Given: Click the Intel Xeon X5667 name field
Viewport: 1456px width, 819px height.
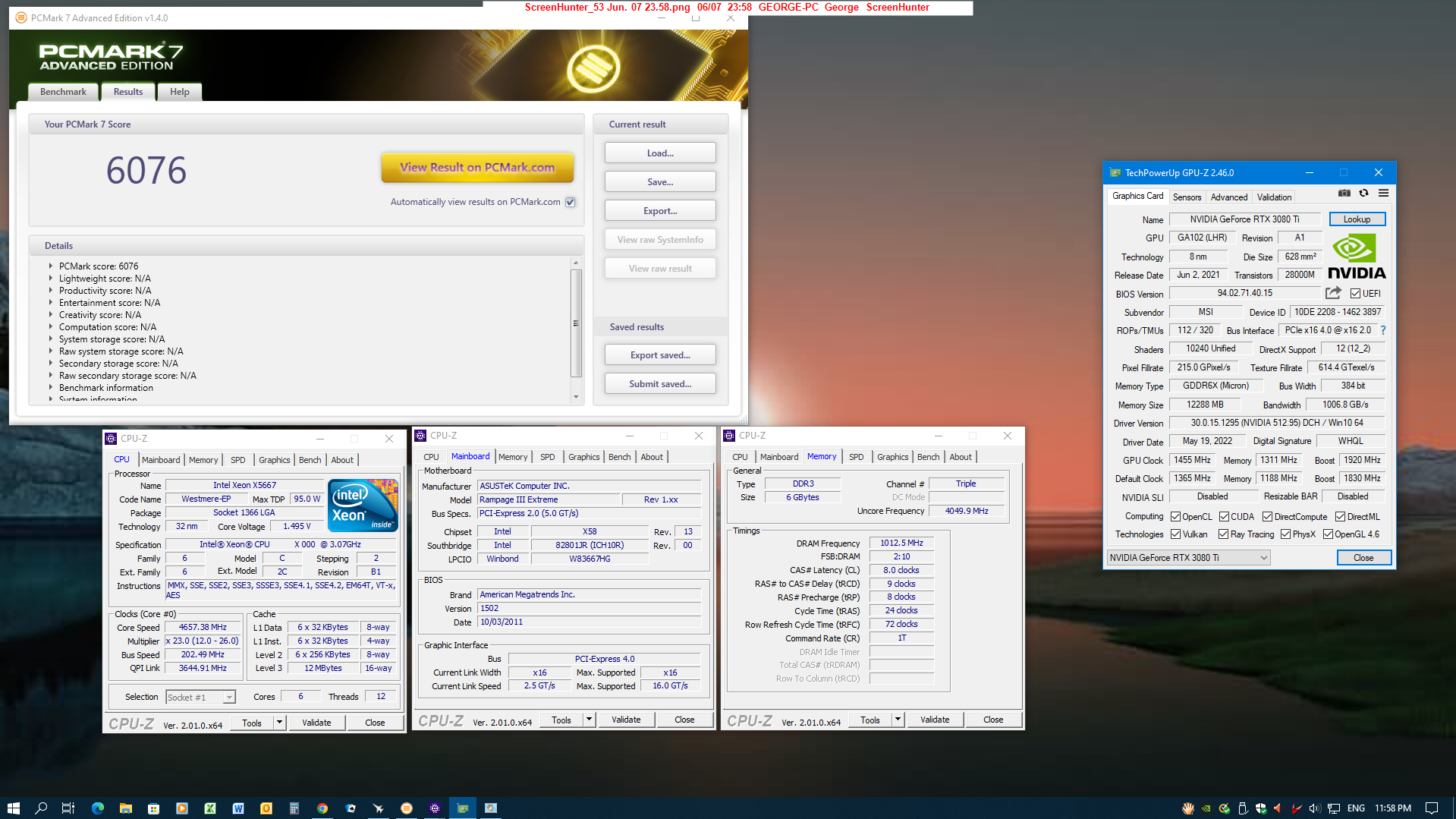Looking at the screenshot, I should 244,486.
